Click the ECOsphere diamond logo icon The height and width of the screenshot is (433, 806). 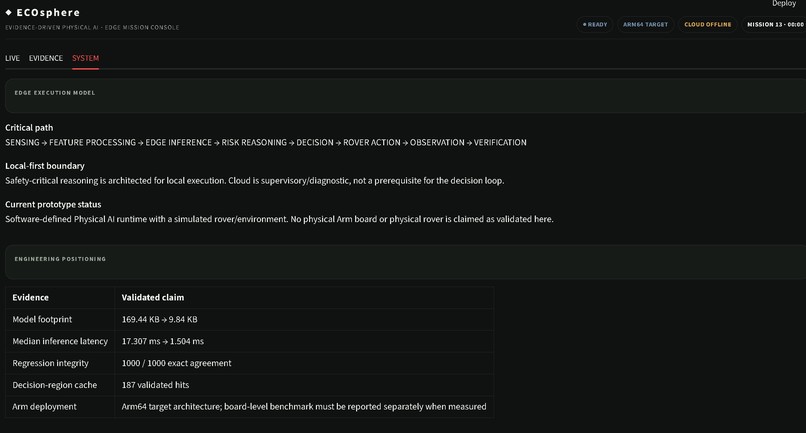tap(8, 12)
